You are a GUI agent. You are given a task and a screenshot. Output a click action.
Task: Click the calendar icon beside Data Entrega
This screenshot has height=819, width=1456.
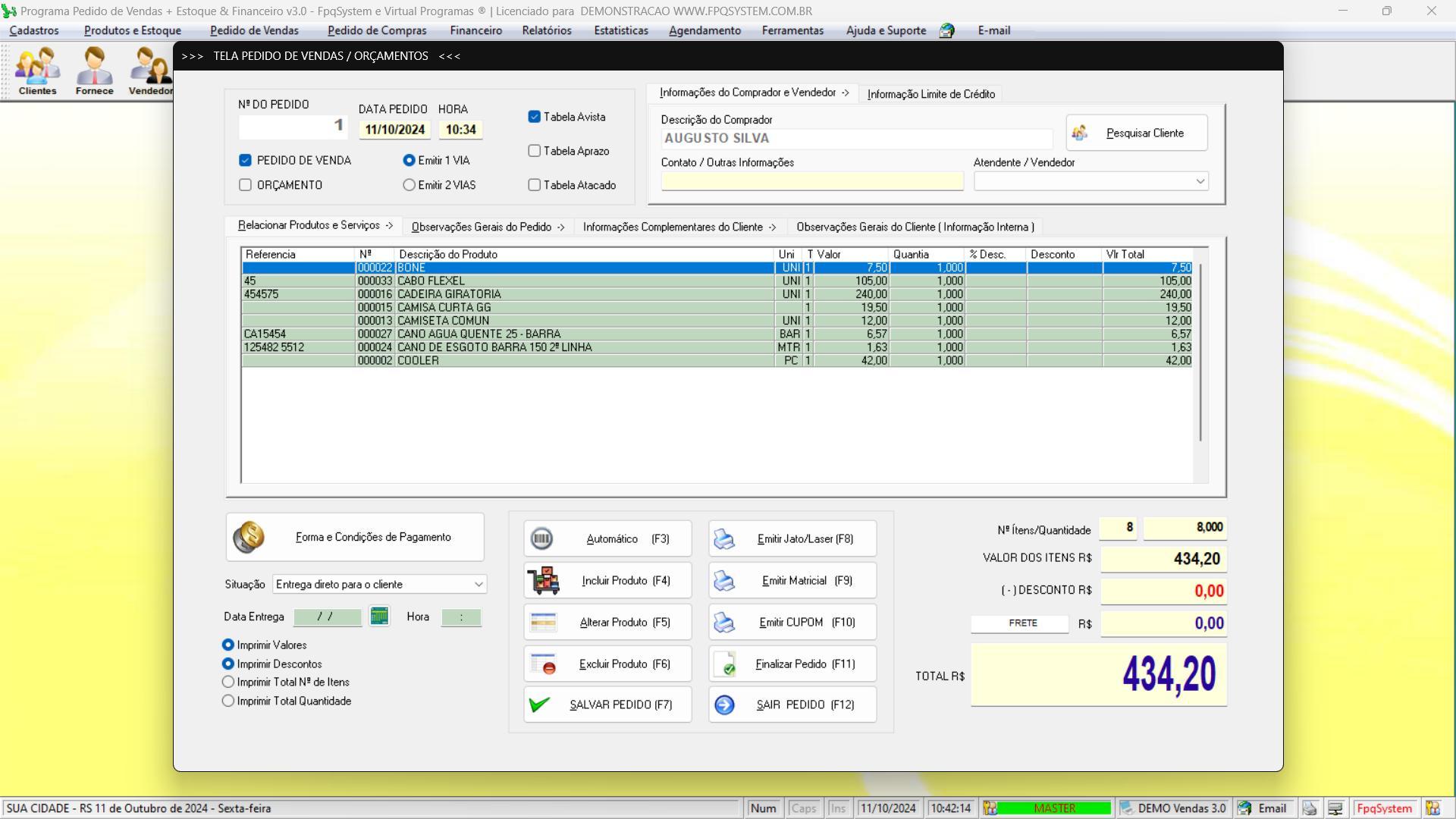[379, 617]
